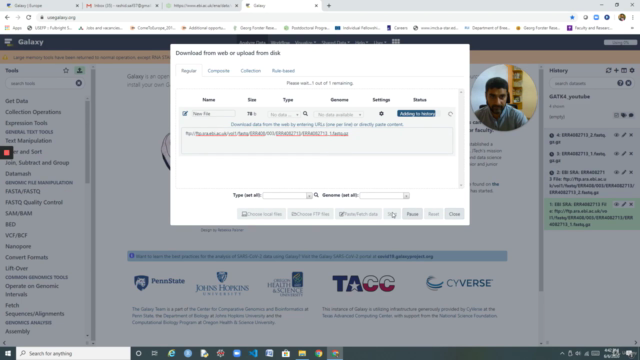Click the edit icon beside New File
Screen dimensions: 640x360
pyautogui.click(x=185, y=113)
